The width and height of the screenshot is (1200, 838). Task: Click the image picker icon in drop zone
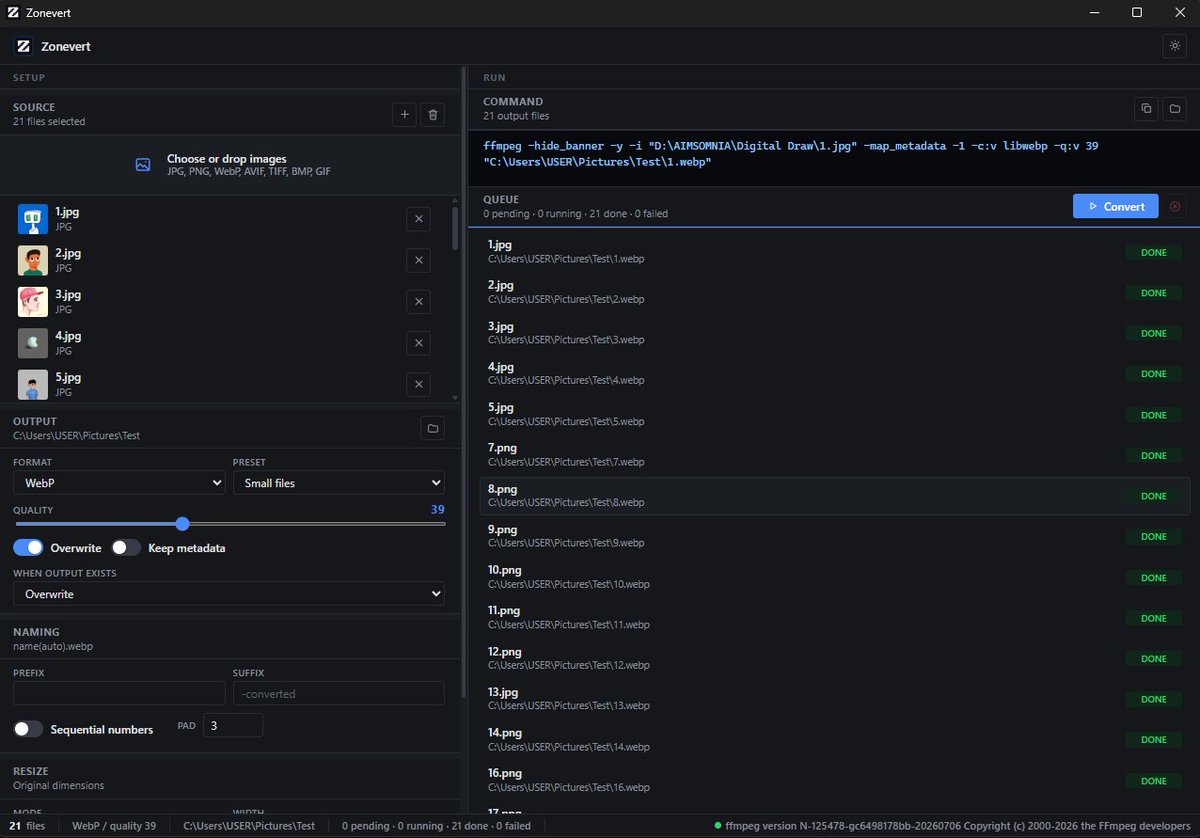pos(143,165)
